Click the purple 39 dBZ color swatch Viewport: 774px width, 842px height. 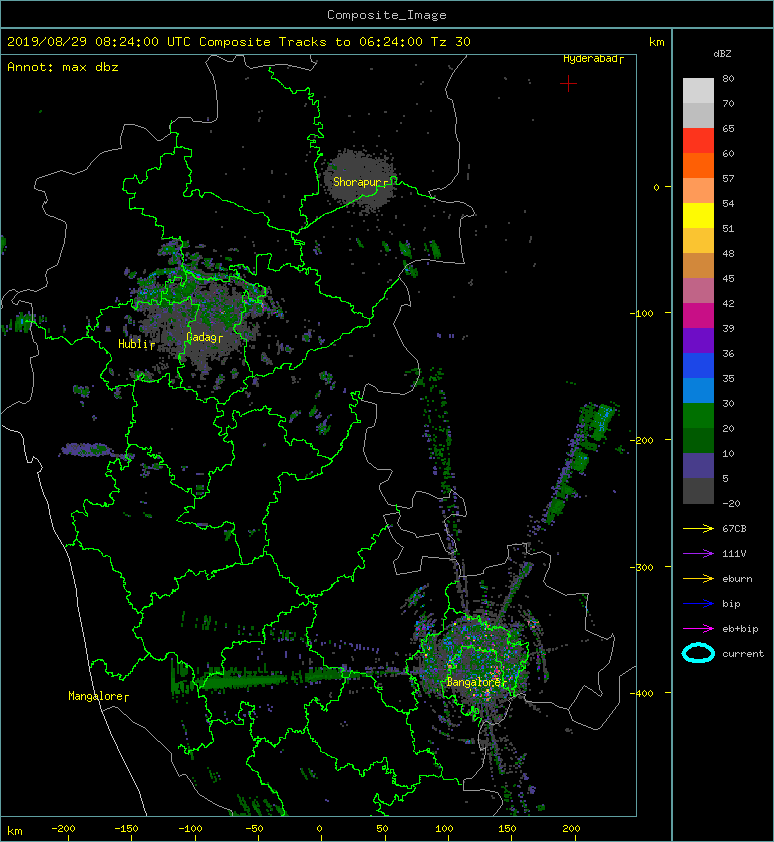pyautogui.click(x=698, y=340)
